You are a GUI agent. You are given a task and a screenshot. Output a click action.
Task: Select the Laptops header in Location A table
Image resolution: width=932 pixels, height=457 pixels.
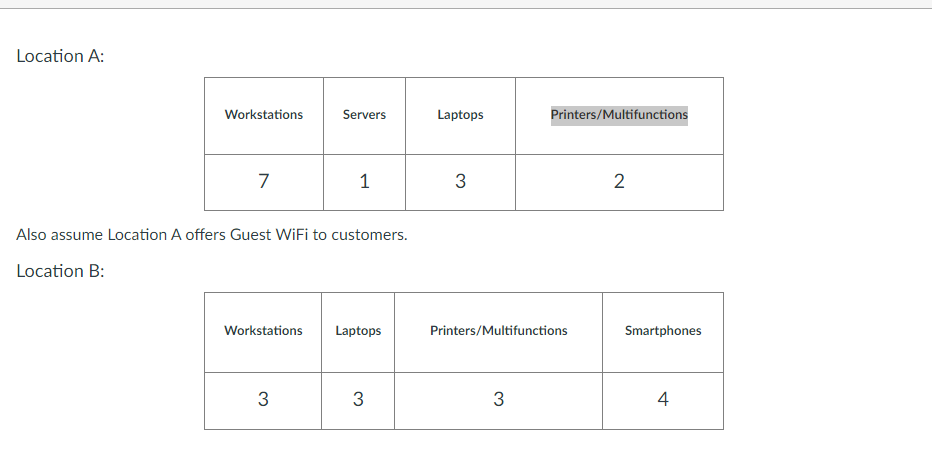pos(460,115)
